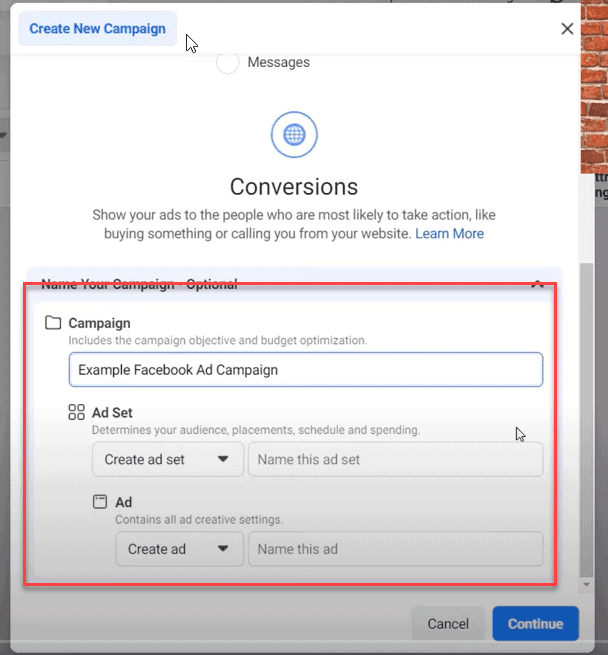Click the Campaign folder icon
Image resolution: width=608 pixels, height=655 pixels.
53,323
